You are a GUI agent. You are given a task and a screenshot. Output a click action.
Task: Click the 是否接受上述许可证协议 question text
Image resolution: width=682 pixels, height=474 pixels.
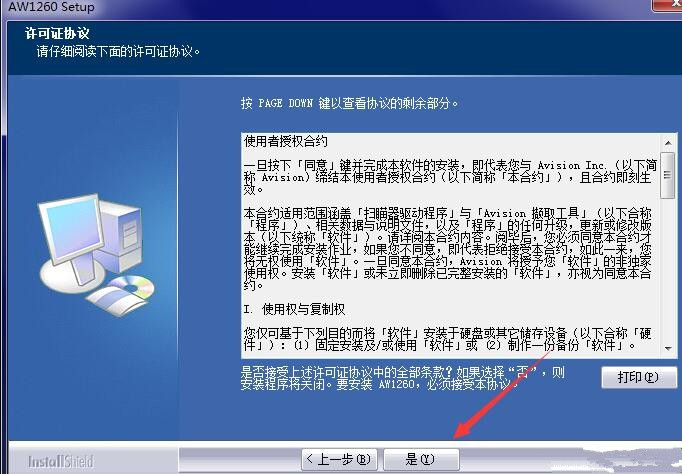tap(403, 378)
